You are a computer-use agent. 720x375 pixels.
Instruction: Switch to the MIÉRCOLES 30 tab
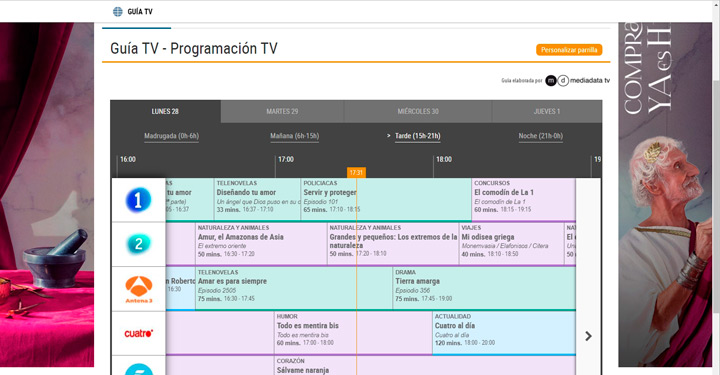tap(418, 112)
